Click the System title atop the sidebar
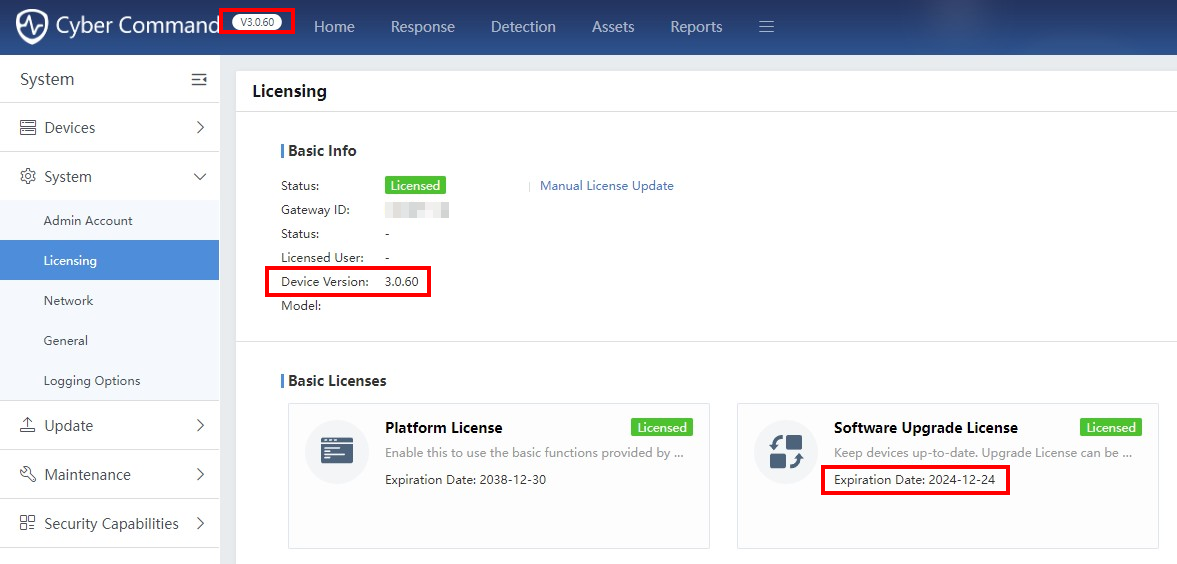The width and height of the screenshot is (1177, 564). click(x=47, y=80)
